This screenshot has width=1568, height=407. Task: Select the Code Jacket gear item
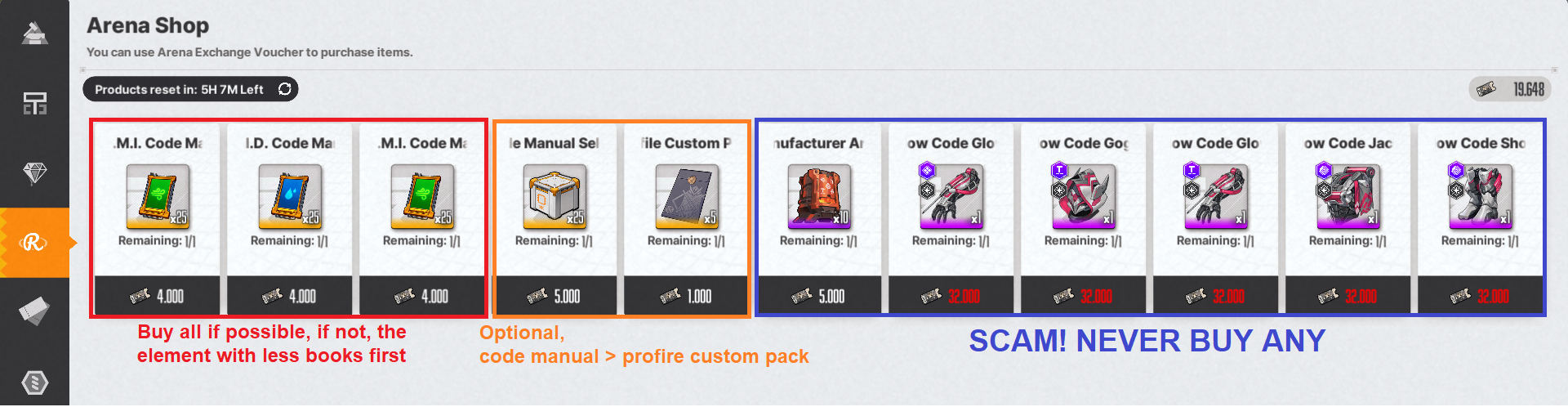[1348, 196]
